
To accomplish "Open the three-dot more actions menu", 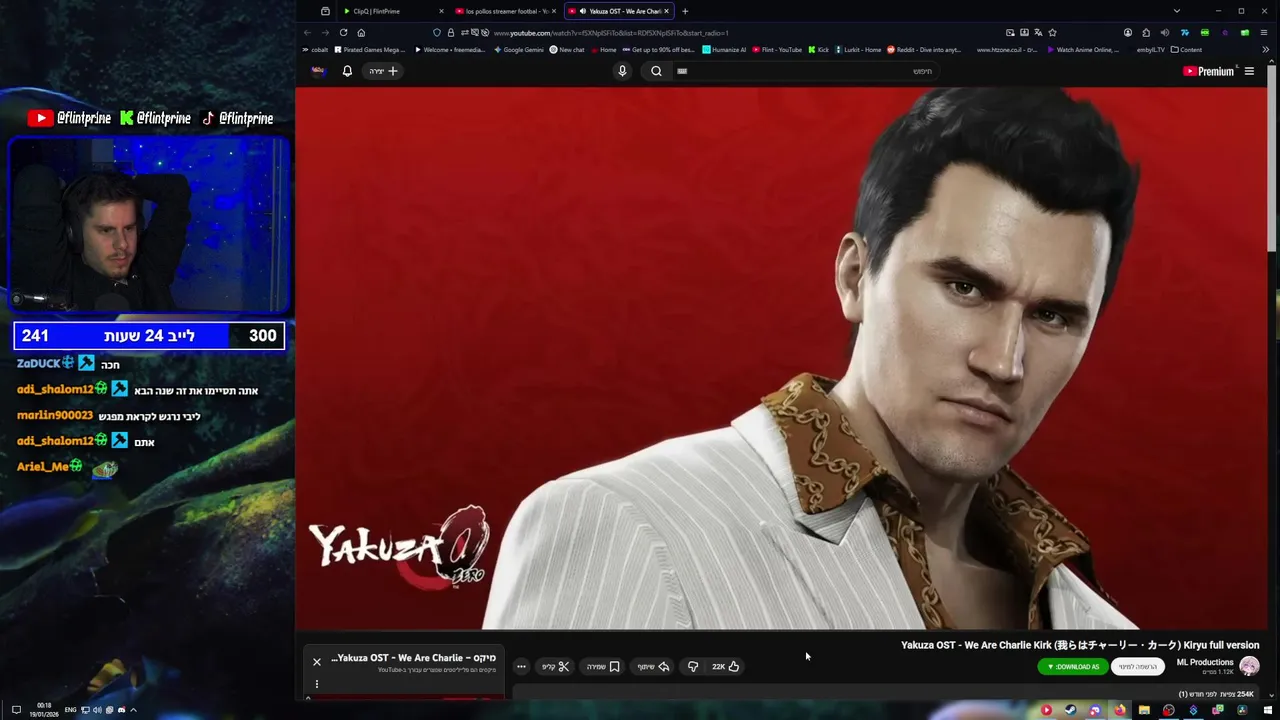I will [521, 666].
